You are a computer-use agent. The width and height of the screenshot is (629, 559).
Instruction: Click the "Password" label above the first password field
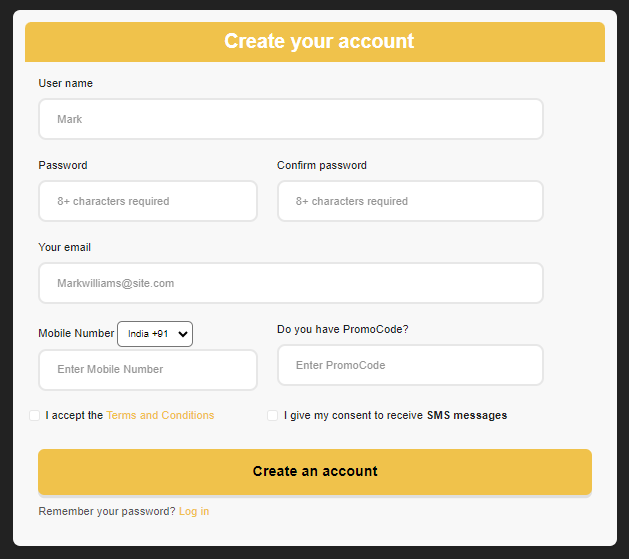tap(63, 165)
